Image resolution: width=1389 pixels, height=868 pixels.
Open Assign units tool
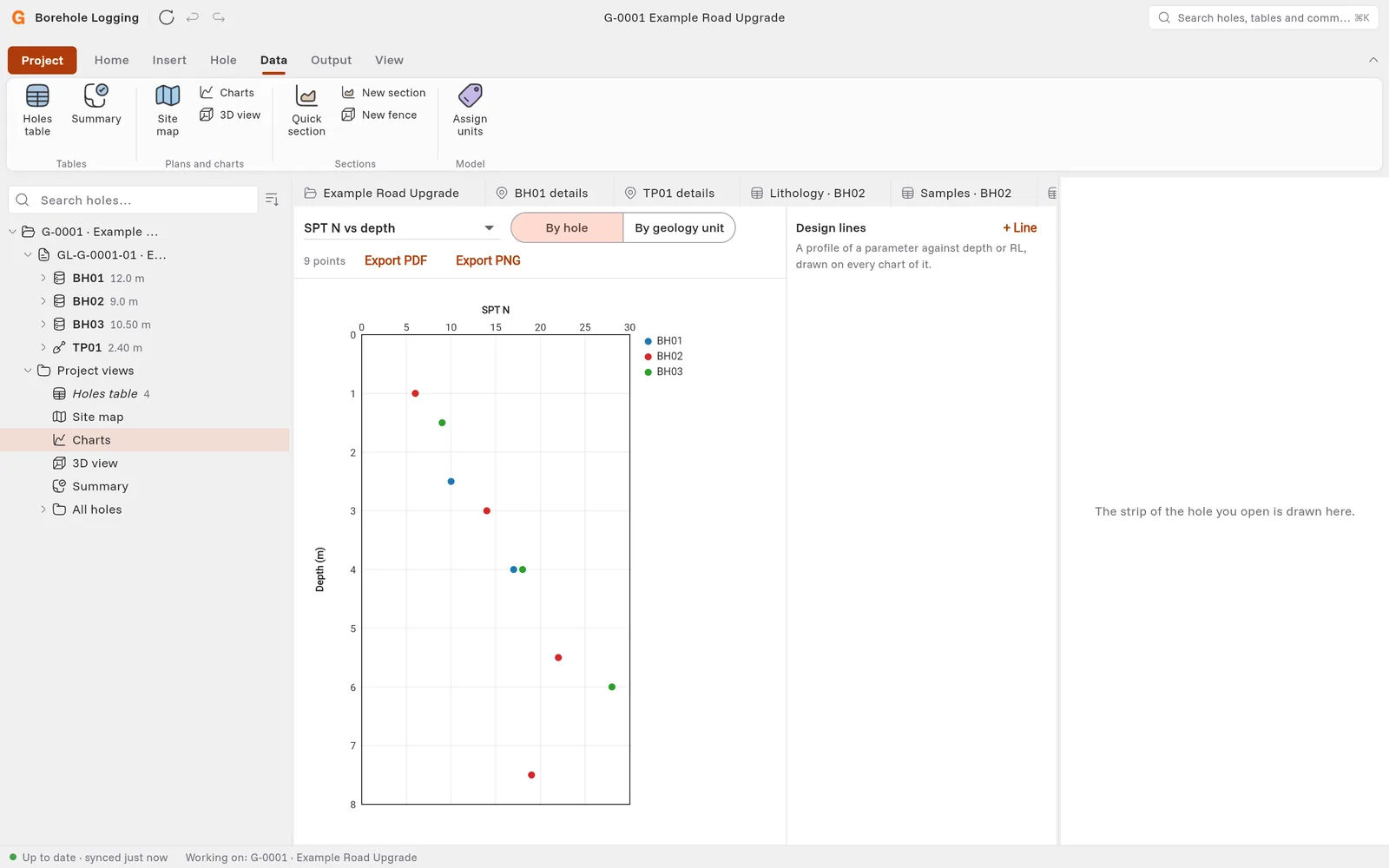pos(470,110)
